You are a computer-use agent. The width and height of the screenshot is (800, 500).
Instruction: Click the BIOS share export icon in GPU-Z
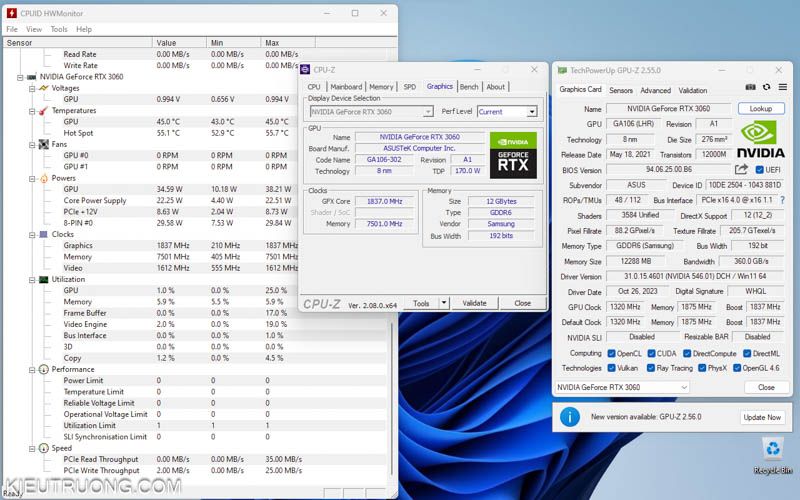tap(741, 169)
